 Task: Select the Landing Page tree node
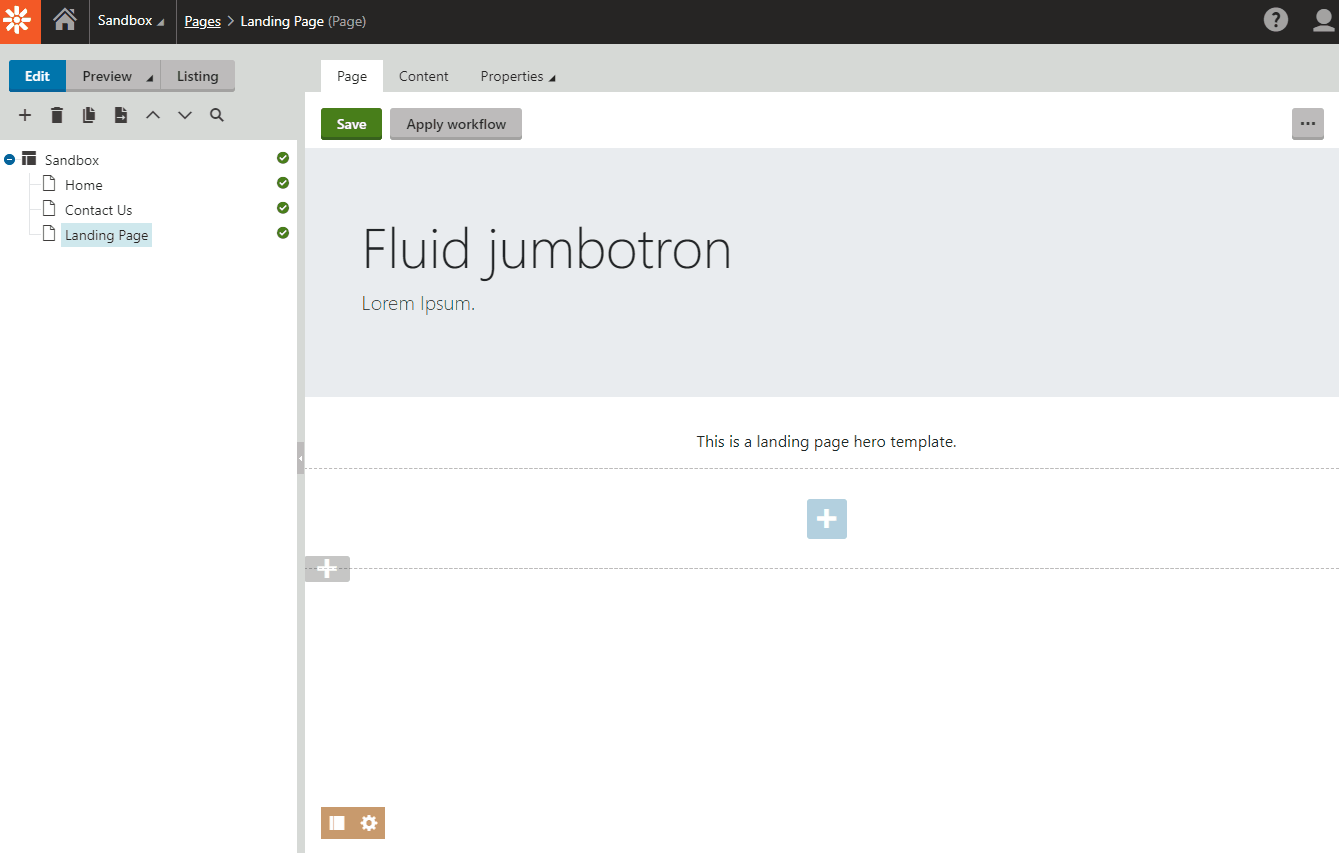point(106,235)
